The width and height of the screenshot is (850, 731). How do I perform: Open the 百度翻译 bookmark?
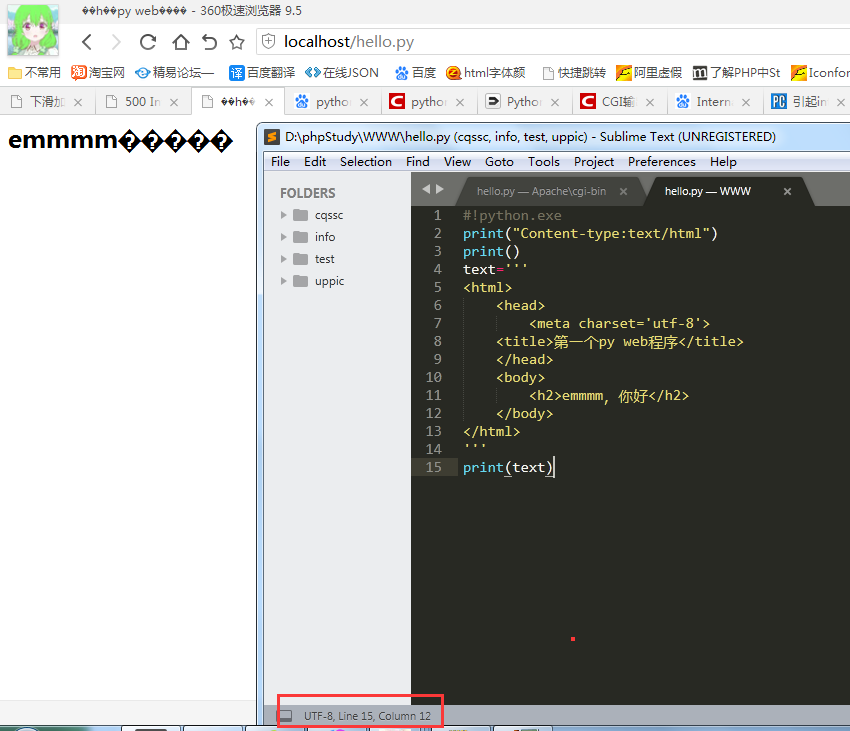tap(265, 73)
